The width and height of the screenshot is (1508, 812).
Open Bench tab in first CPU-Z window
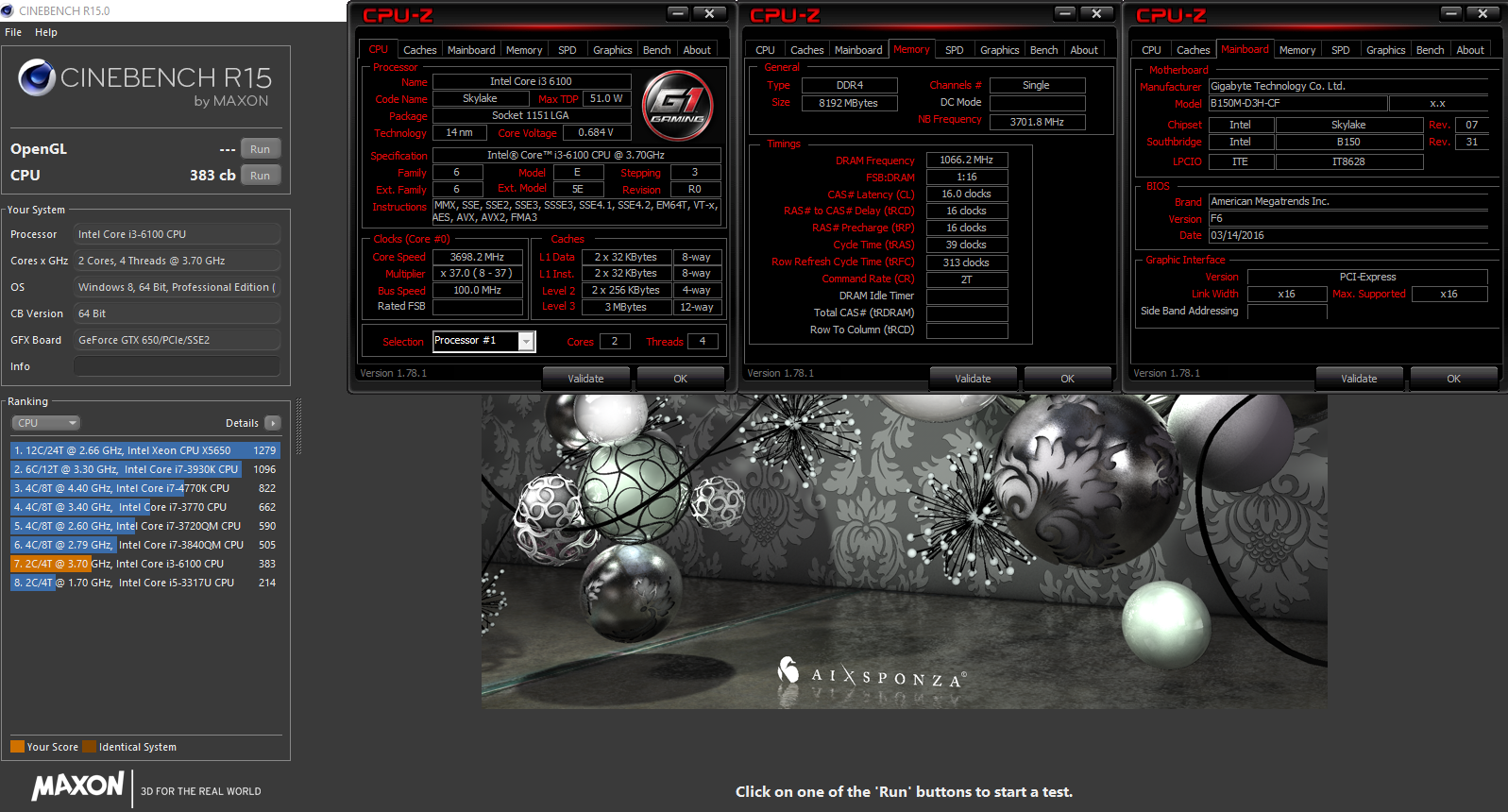[656, 50]
